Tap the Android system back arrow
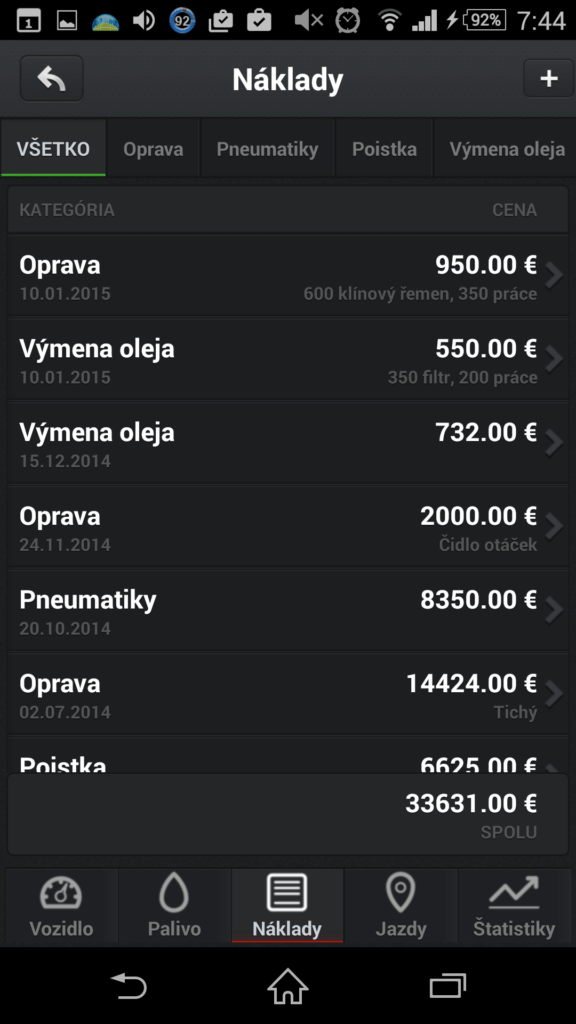 [x=128, y=986]
